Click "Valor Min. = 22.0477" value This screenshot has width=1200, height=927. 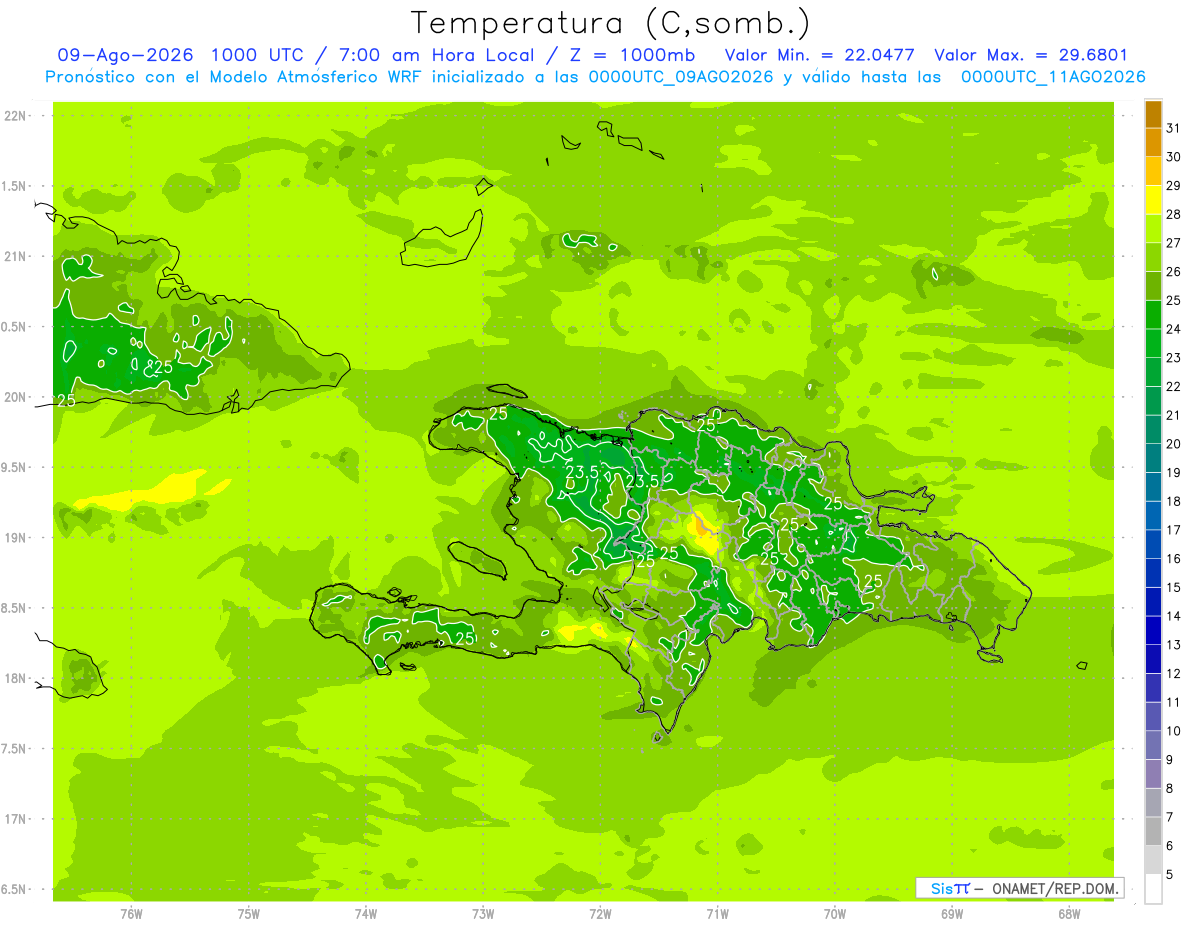[x=819, y=55]
